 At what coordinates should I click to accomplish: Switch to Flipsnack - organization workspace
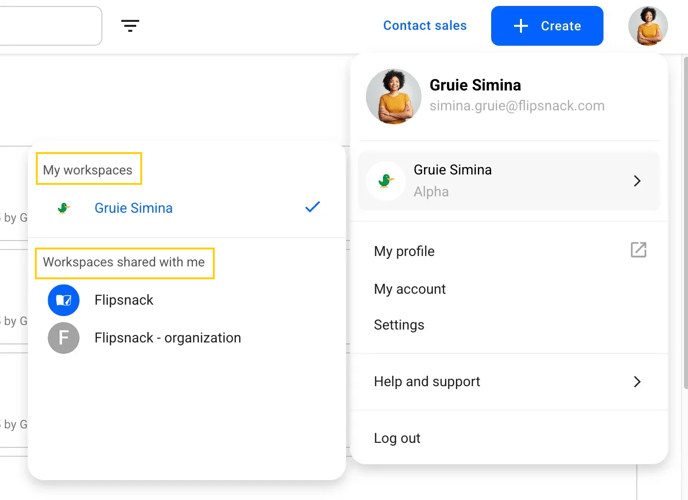(168, 338)
